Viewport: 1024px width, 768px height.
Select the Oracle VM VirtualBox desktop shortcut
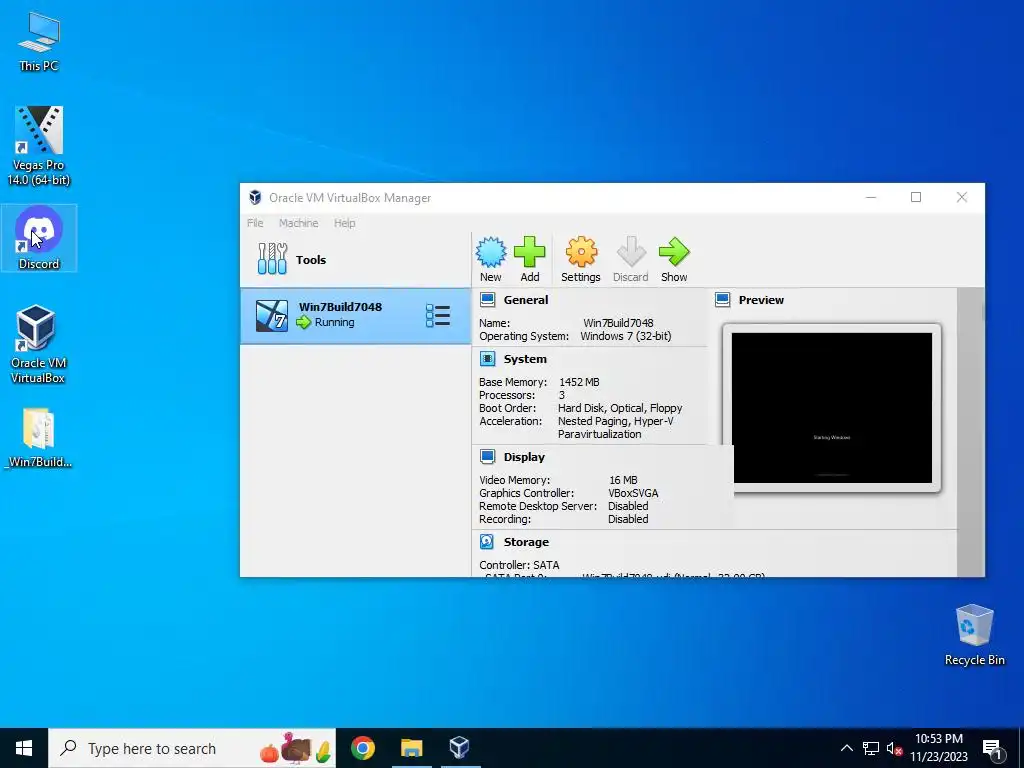coord(38,344)
